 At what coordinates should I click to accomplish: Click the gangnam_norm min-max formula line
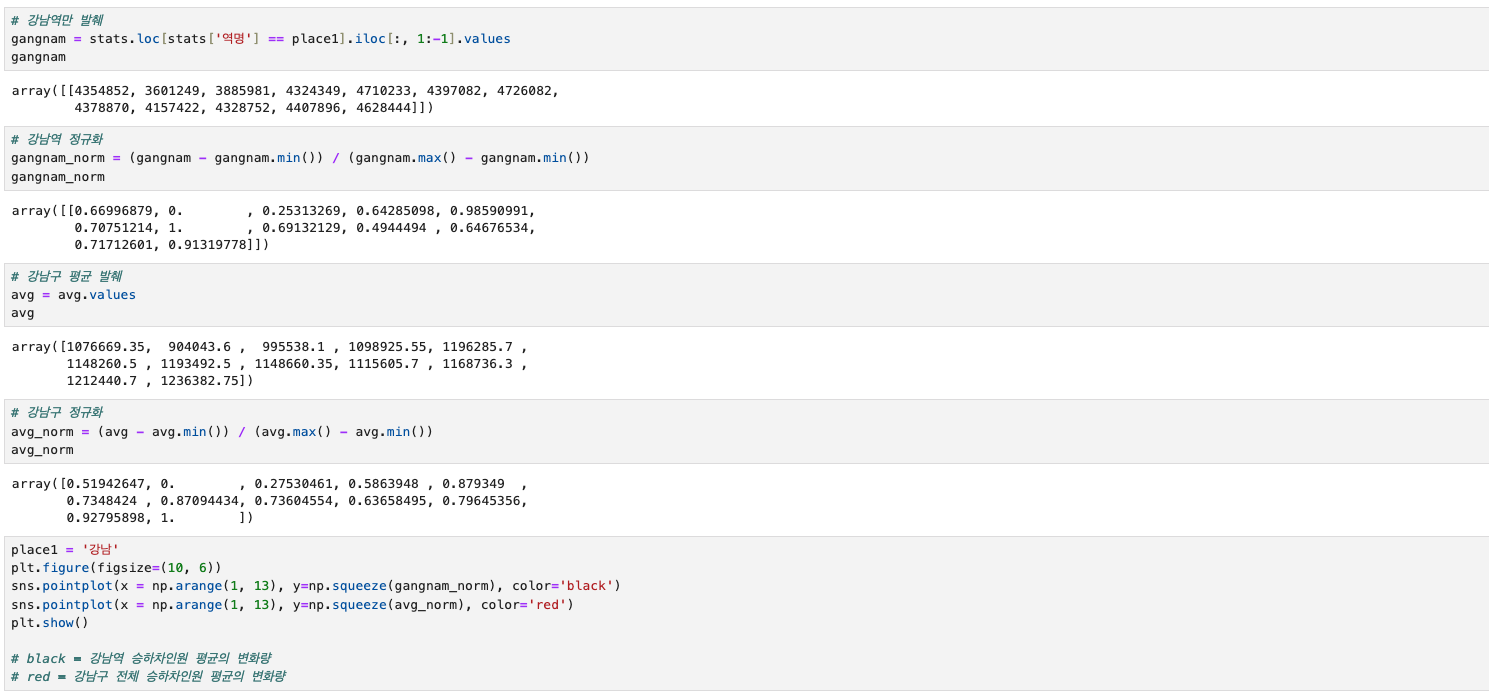tap(300, 158)
